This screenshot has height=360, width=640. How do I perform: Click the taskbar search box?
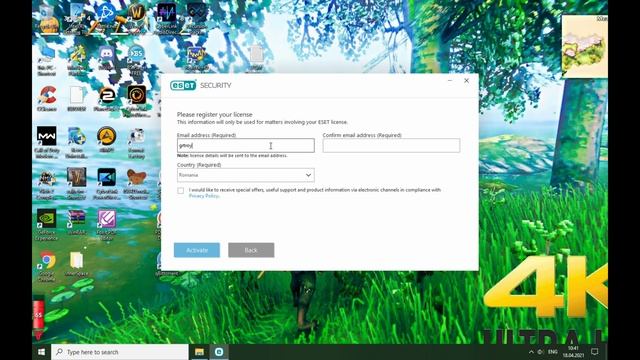(x=120, y=352)
